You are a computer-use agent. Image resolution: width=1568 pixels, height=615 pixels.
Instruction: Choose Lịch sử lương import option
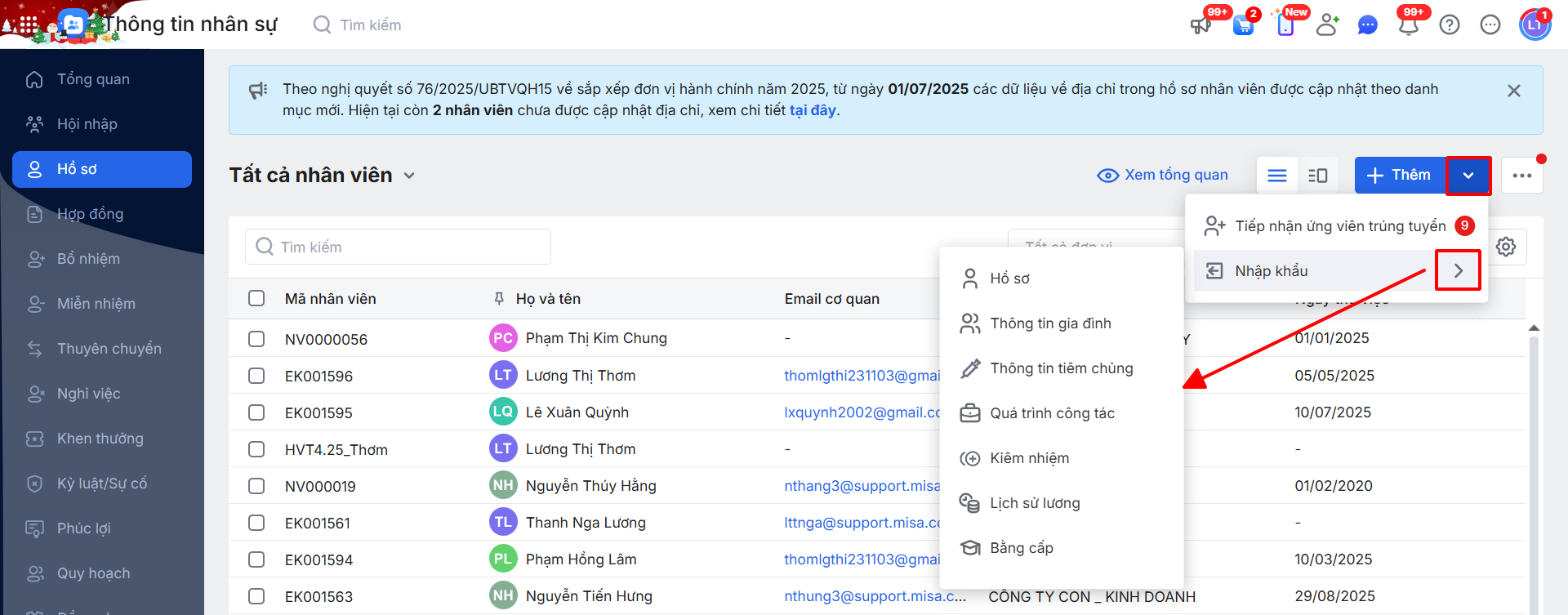pos(1062,503)
